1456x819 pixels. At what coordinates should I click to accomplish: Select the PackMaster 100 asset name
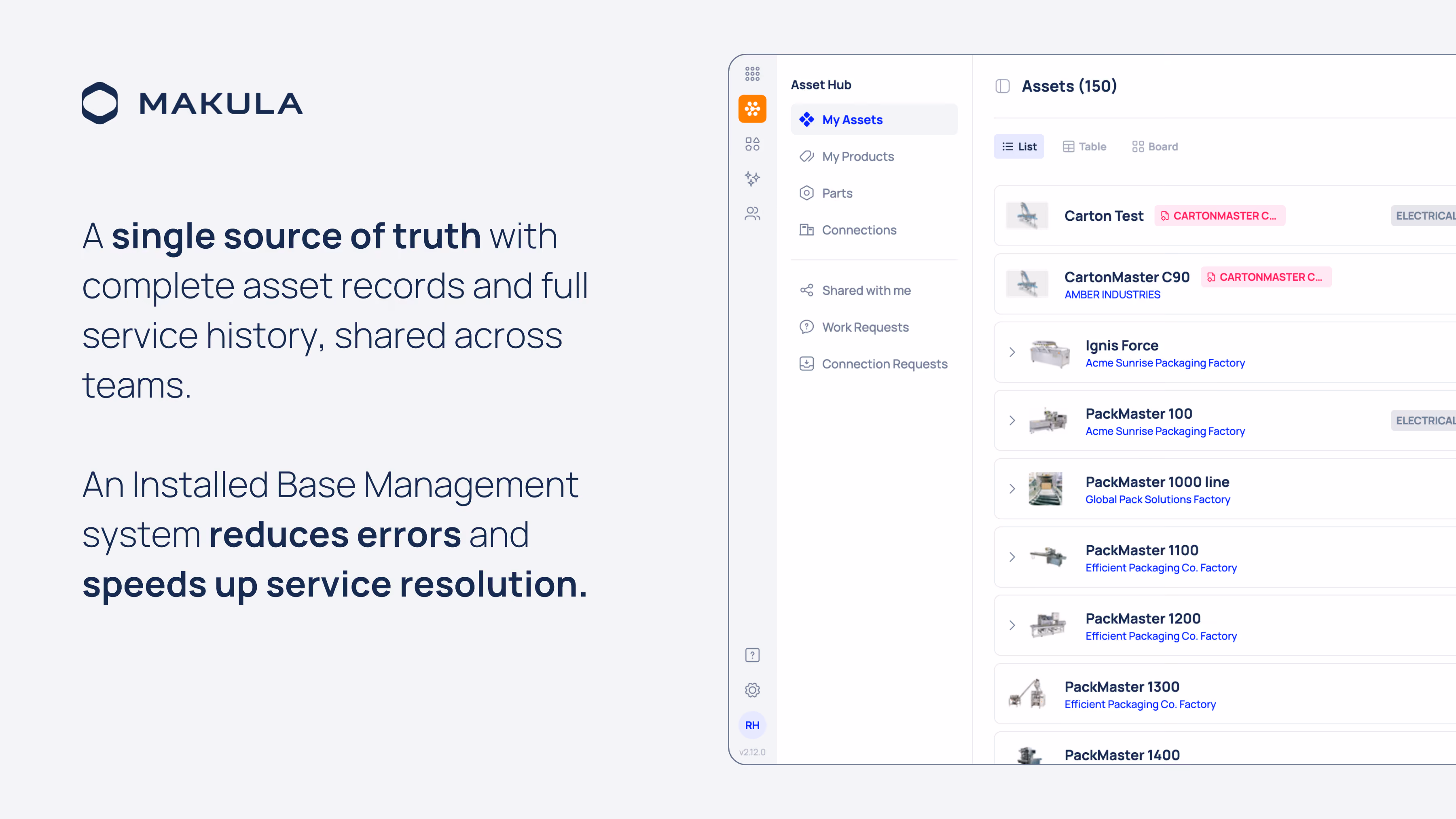(1139, 414)
